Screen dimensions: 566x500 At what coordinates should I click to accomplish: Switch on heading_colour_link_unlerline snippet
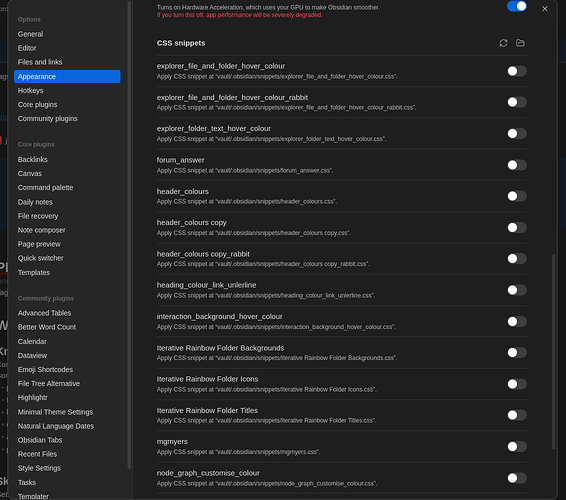517,290
